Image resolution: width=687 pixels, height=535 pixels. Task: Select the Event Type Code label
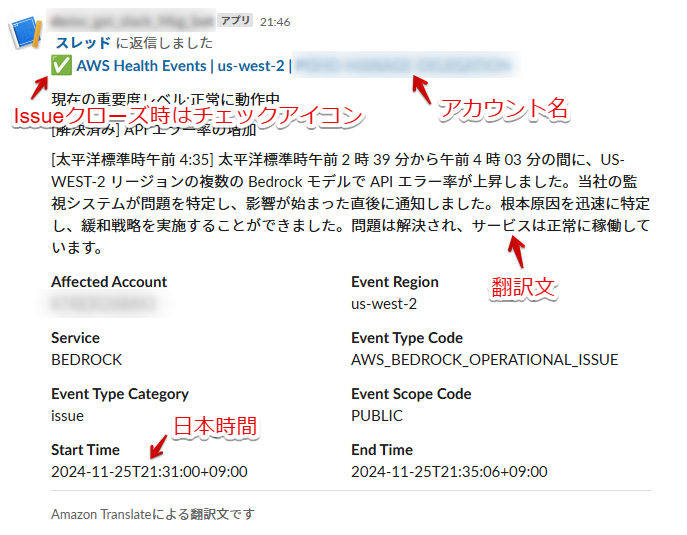407,338
